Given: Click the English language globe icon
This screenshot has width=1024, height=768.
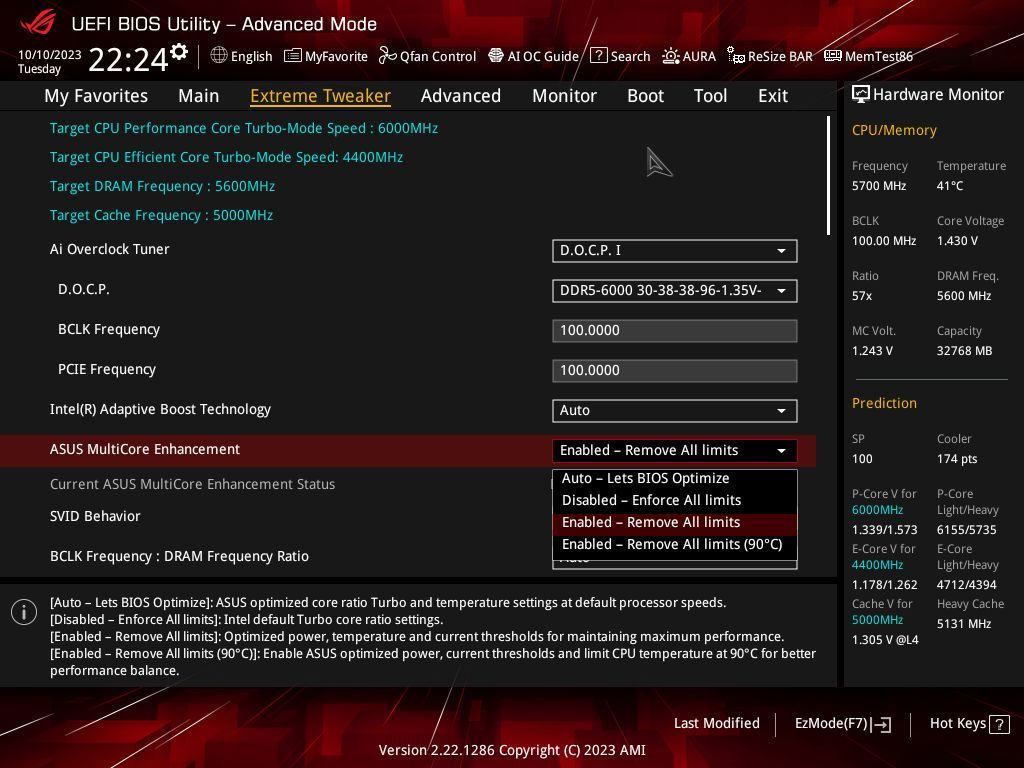Looking at the screenshot, I should coord(219,56).
